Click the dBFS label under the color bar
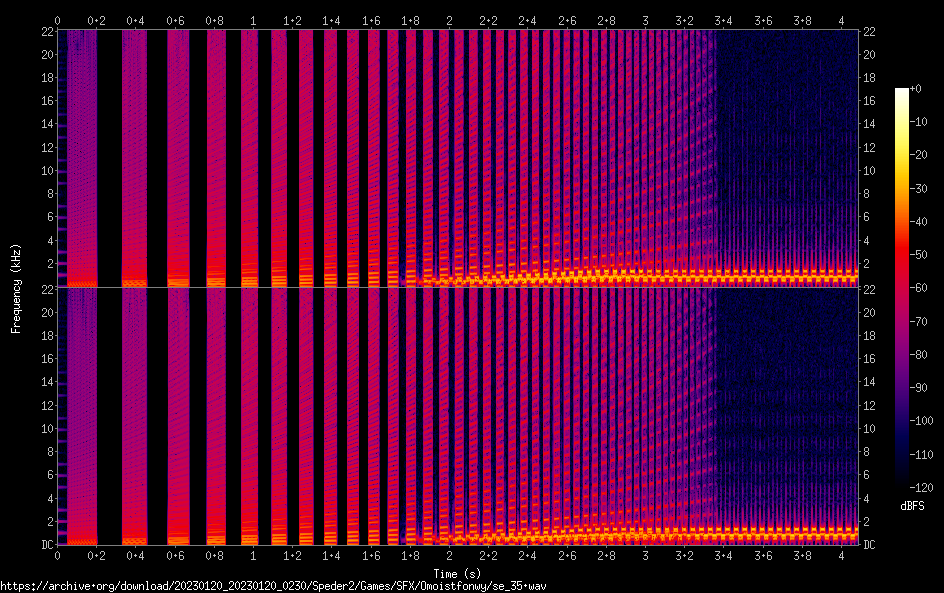The height and width of the screenshot is (593, 944). tap(912, 507)
